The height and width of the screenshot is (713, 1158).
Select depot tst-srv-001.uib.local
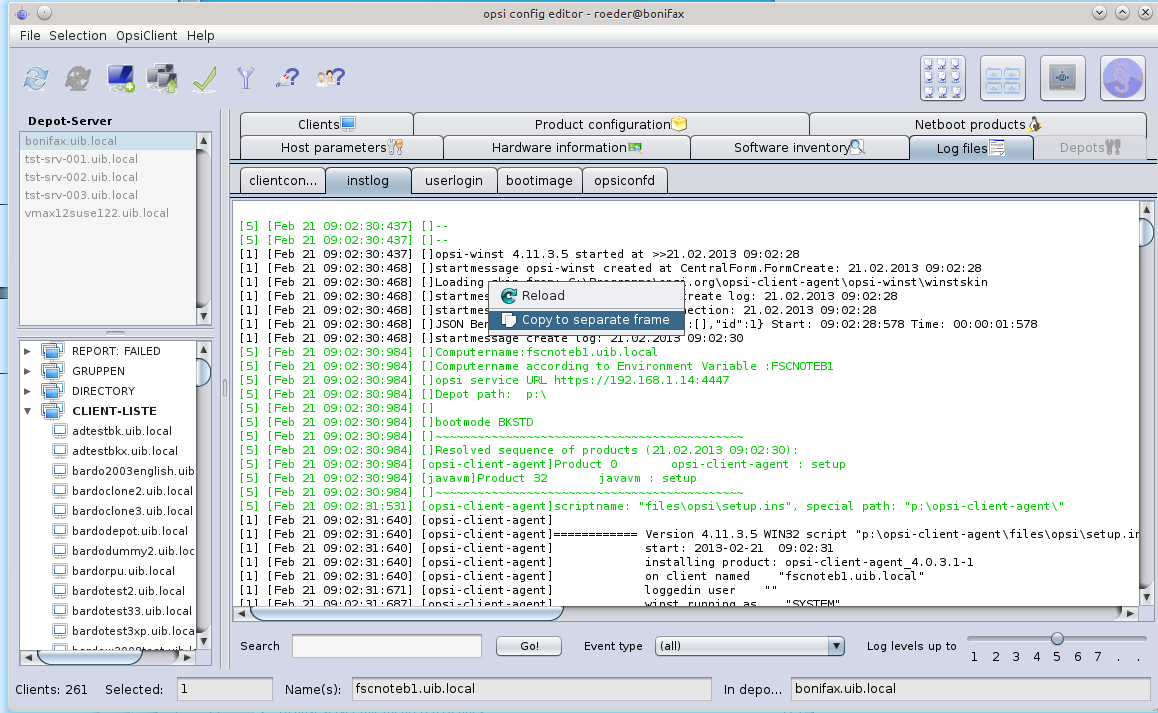click(108, 159)
